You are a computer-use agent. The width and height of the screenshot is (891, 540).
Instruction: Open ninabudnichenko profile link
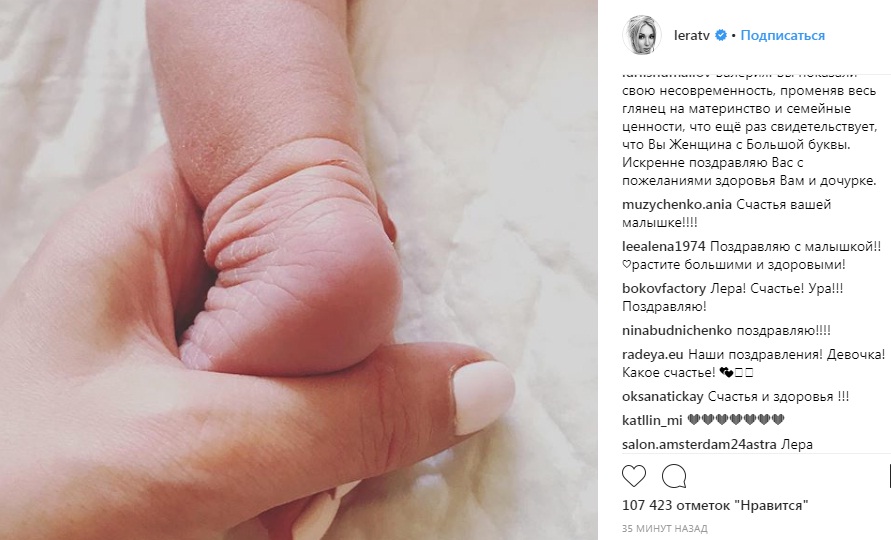677,330
